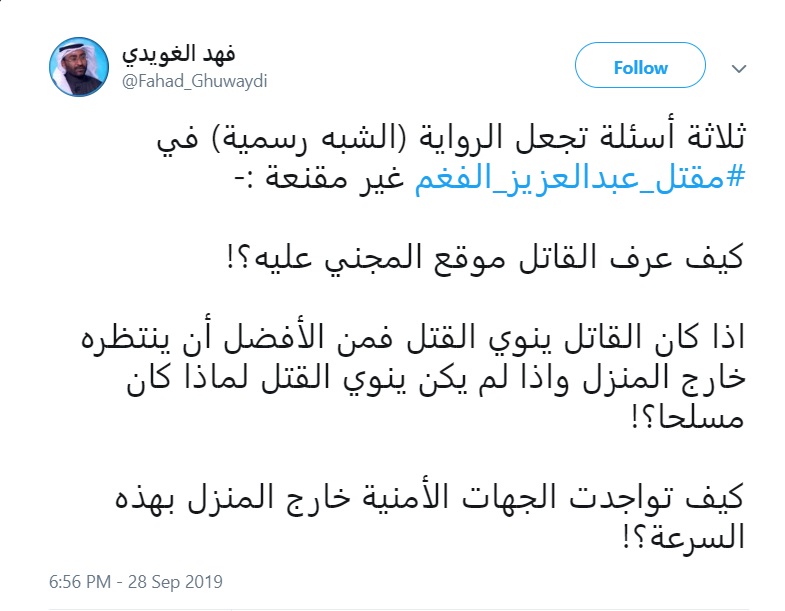
Task: Click the words غير مقنعة after hashtag
Action: point(334,177)
